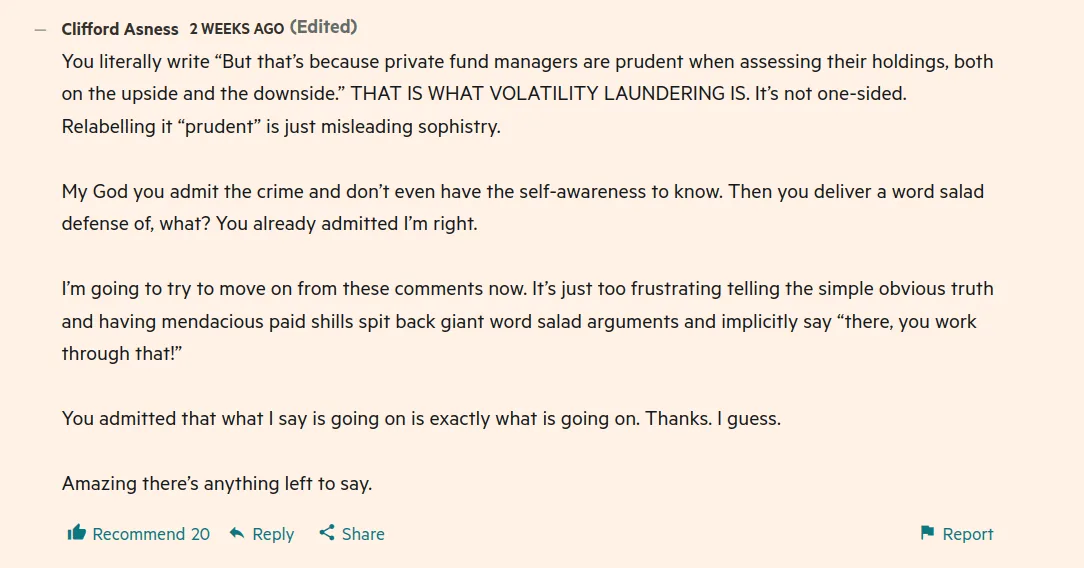Click the Report flag icon
This screenshot has height=568, width=1084.
(927, 533)
